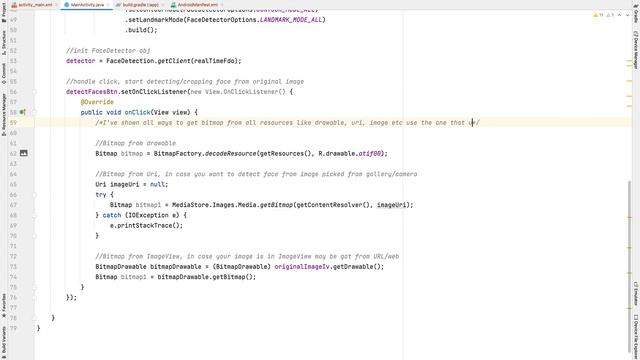Click the '//init FaceDetector obj' comment
Viewport: 640px width, 360px height.
(x=108, y=51)
